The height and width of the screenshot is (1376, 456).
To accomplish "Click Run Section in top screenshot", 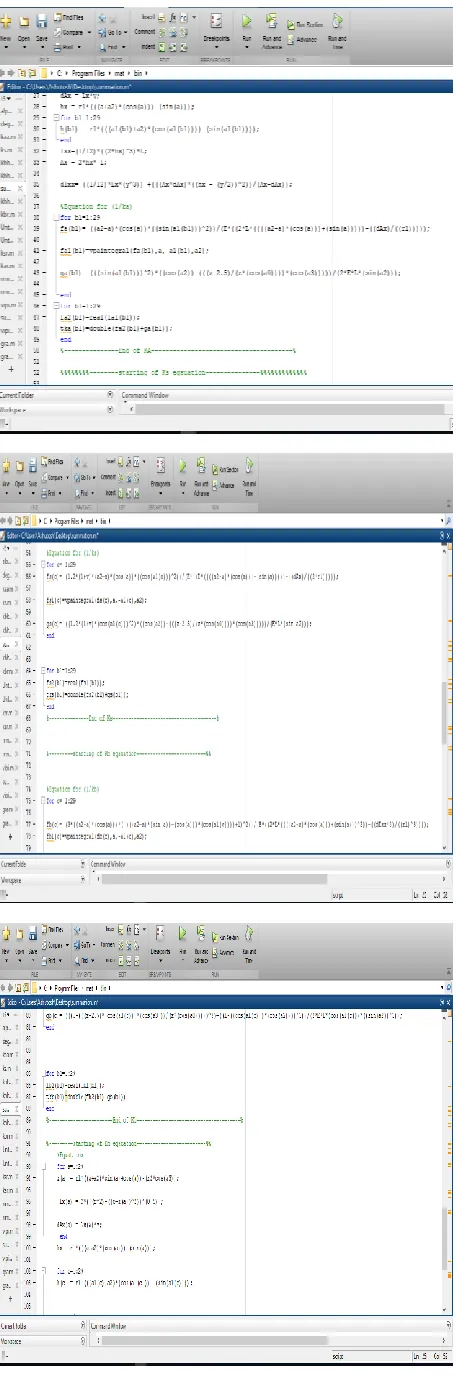I will pyautogui.click(x=304, y=24).
